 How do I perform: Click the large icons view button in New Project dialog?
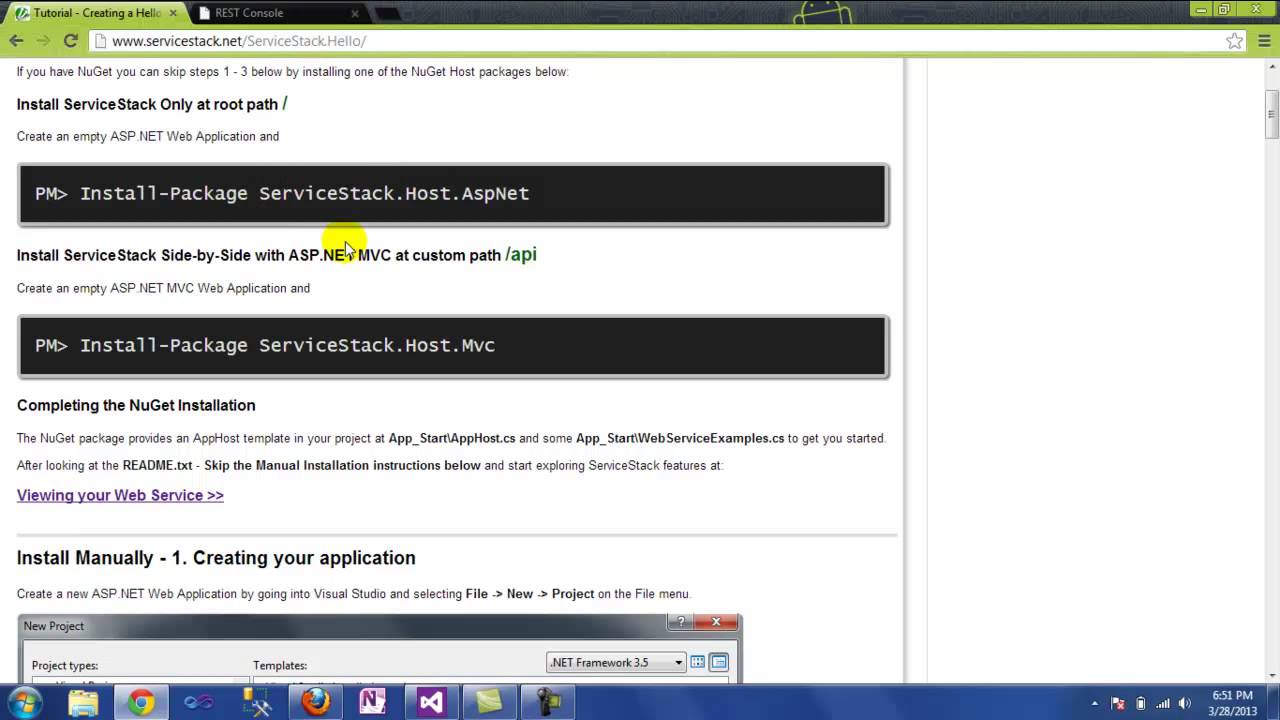coord(698,662)
